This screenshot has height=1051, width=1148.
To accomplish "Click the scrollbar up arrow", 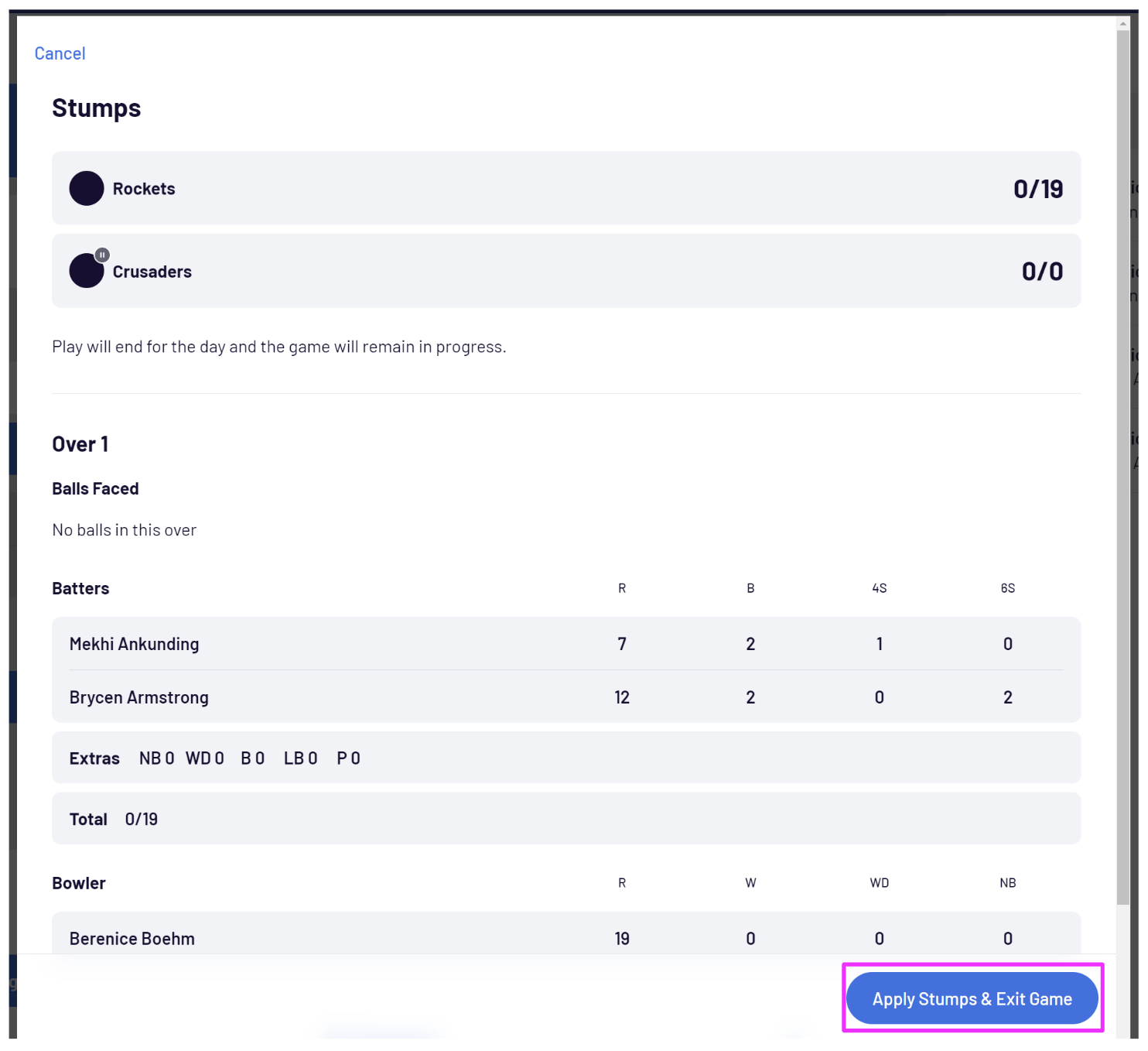I will (1122, 24).
